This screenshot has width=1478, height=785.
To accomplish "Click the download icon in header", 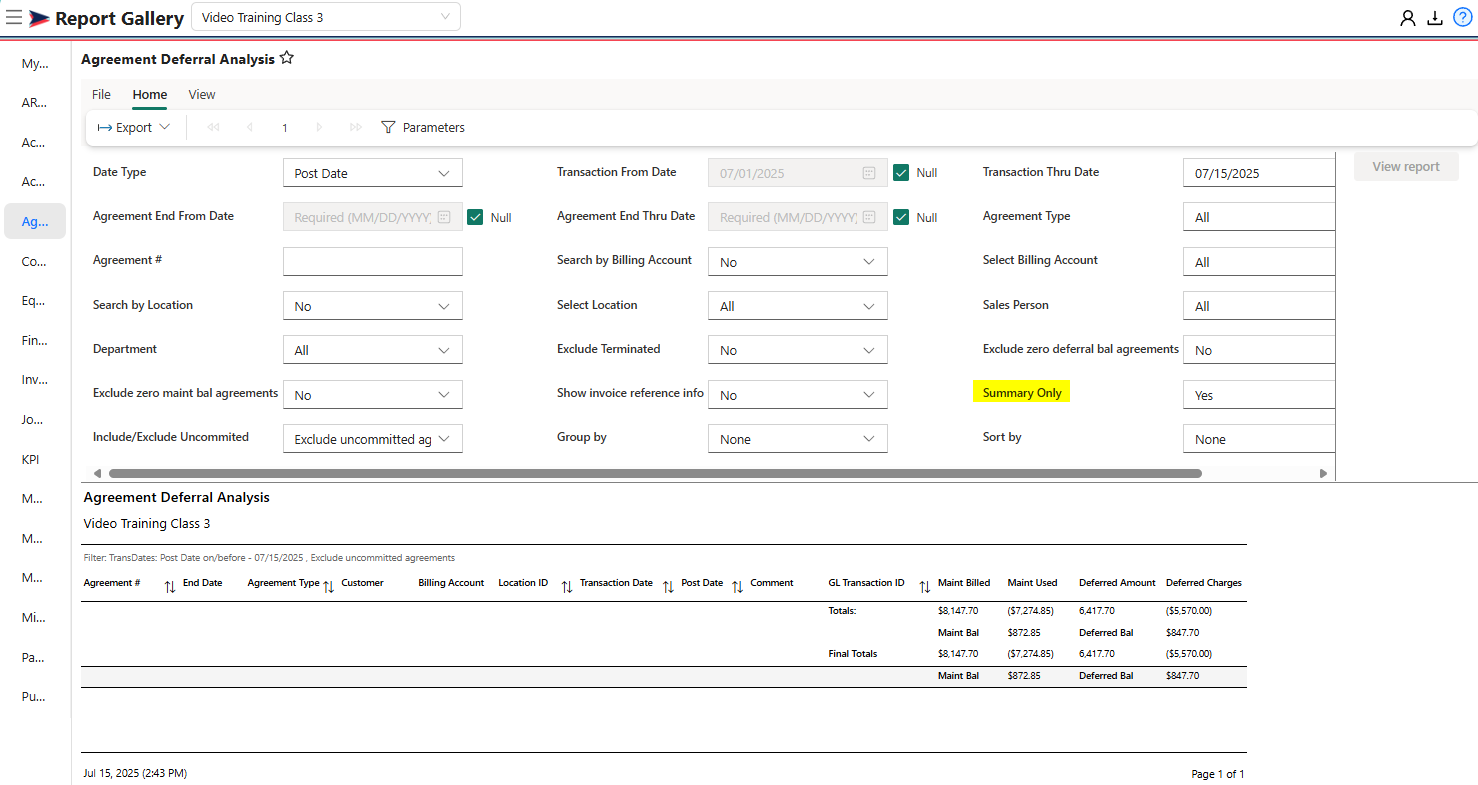I will click(x=1435, y=17).
